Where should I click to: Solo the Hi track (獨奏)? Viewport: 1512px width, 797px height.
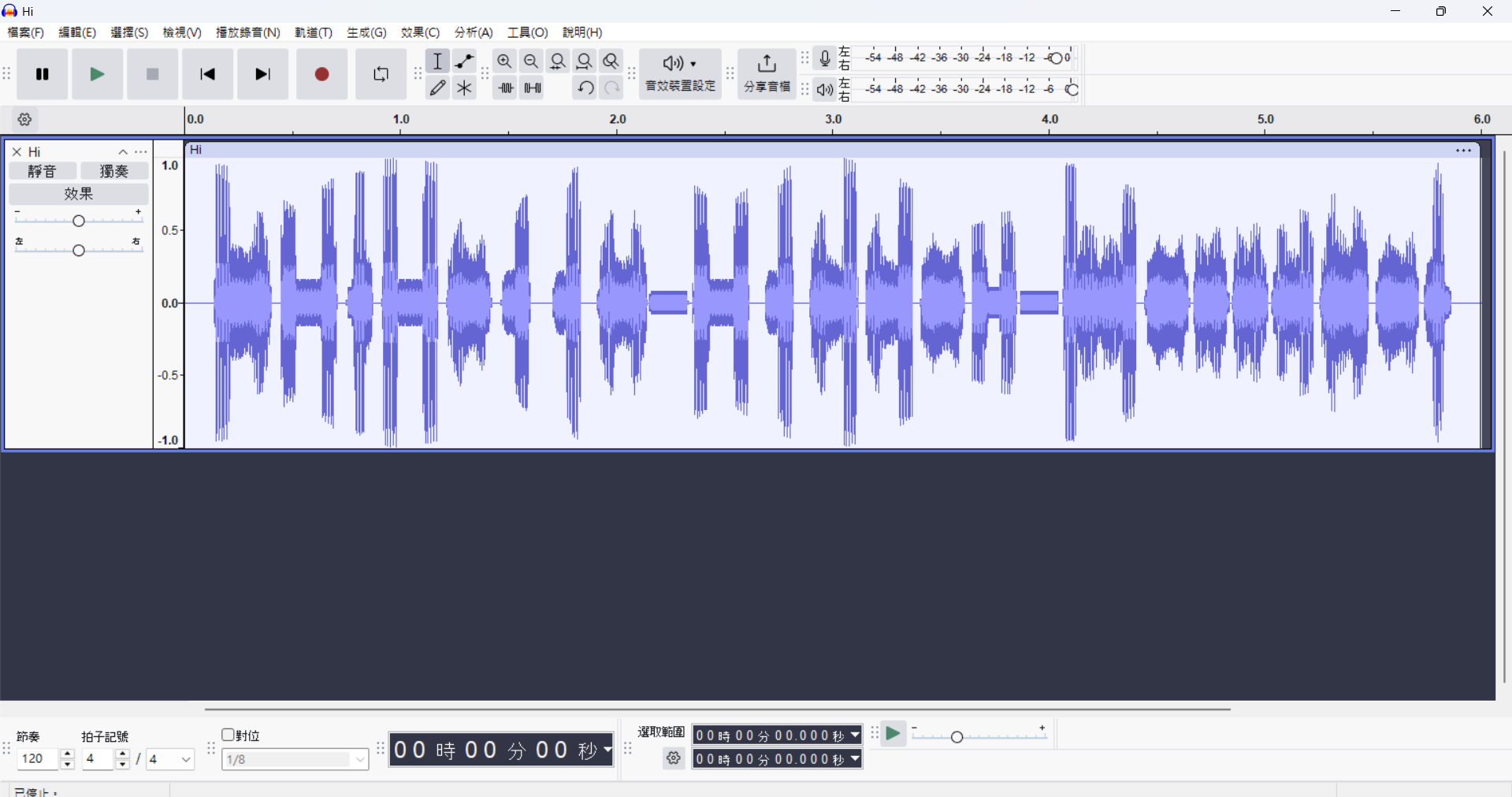coord(115,171)
